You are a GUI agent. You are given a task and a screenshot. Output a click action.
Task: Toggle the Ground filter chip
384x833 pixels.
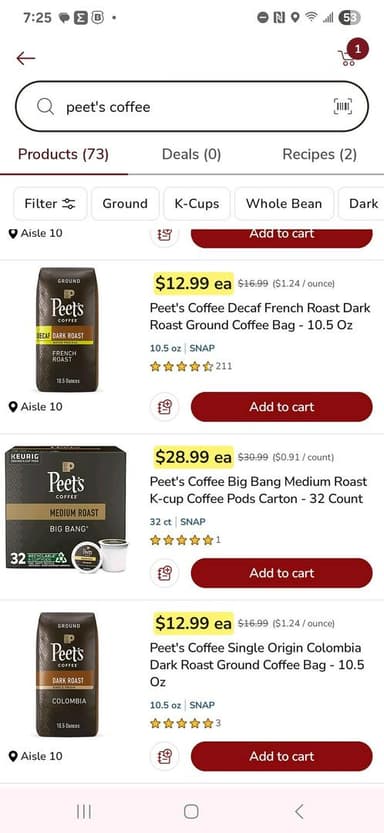(x=125, y=203)
